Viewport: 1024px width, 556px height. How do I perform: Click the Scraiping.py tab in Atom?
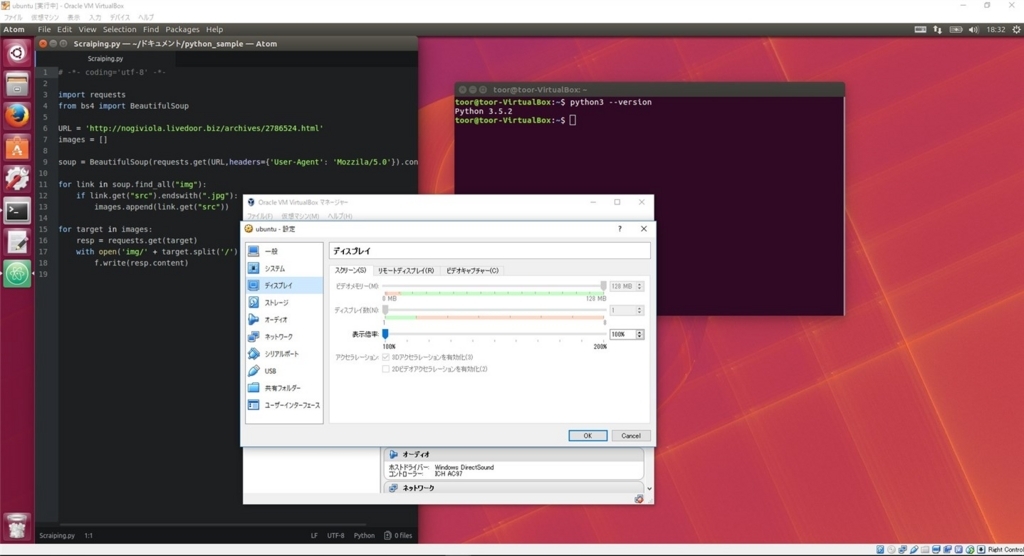(106, 58)
